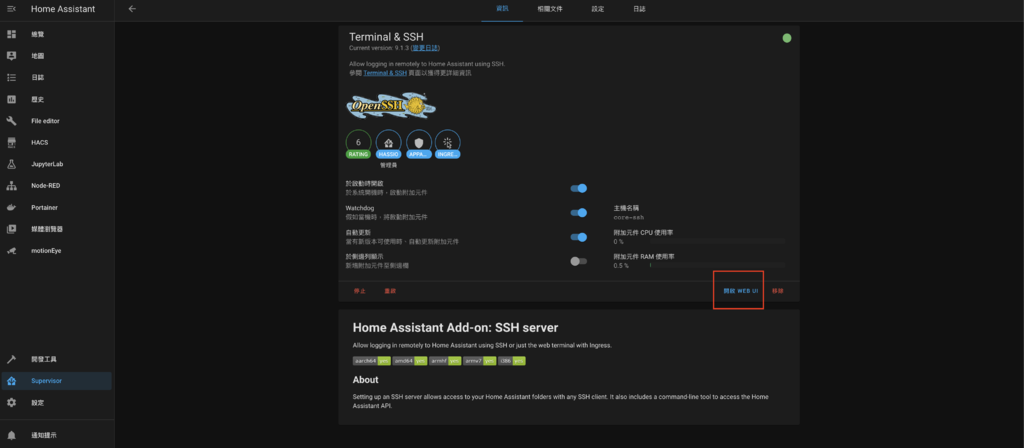Click the HASSIO role badge icon
Viewport: 1024px width, 448px height.
(389, 142)
